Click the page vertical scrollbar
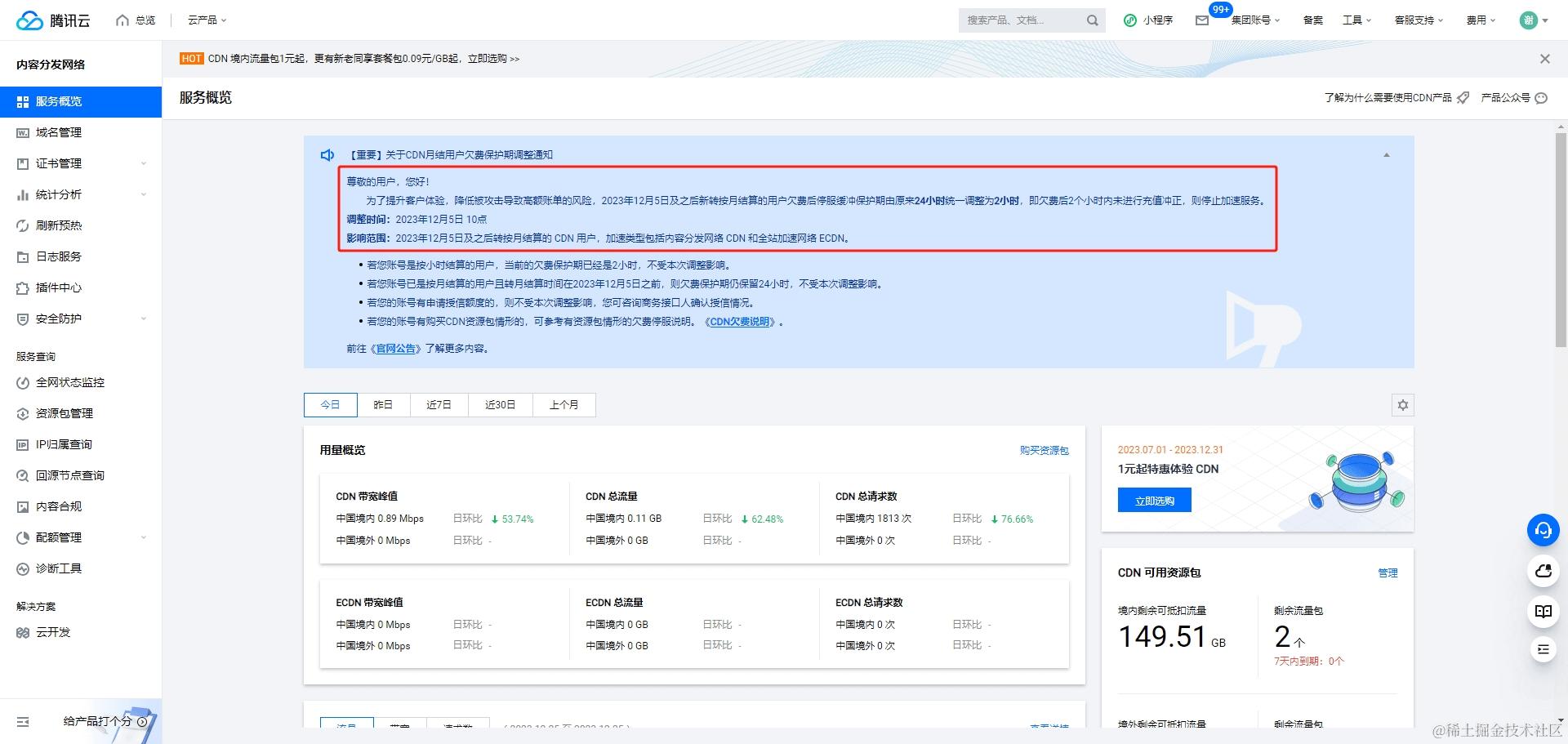1568x744 pixels. click(1561, 239)
